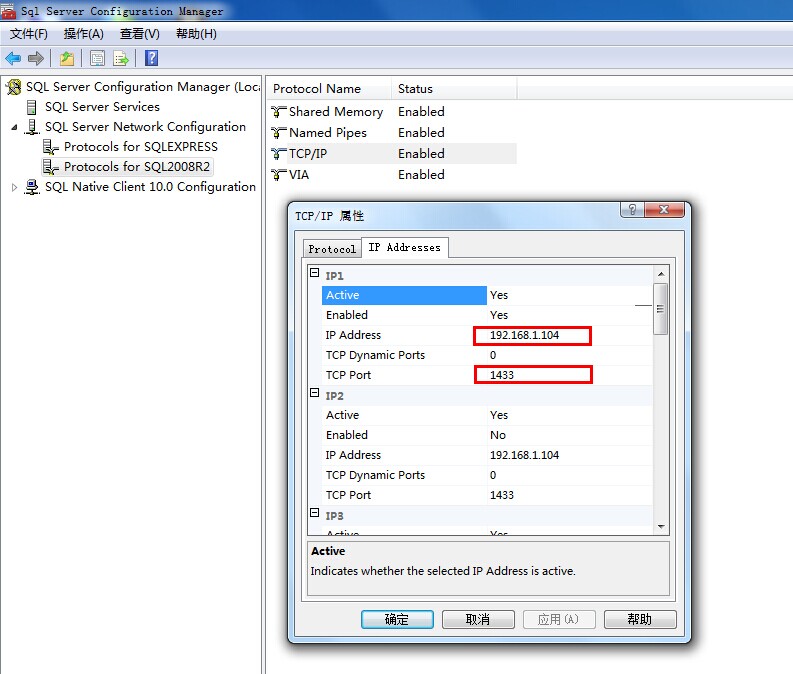Click the SQL Native Client 10.0 Configuration icon

[x=32, y=187]
